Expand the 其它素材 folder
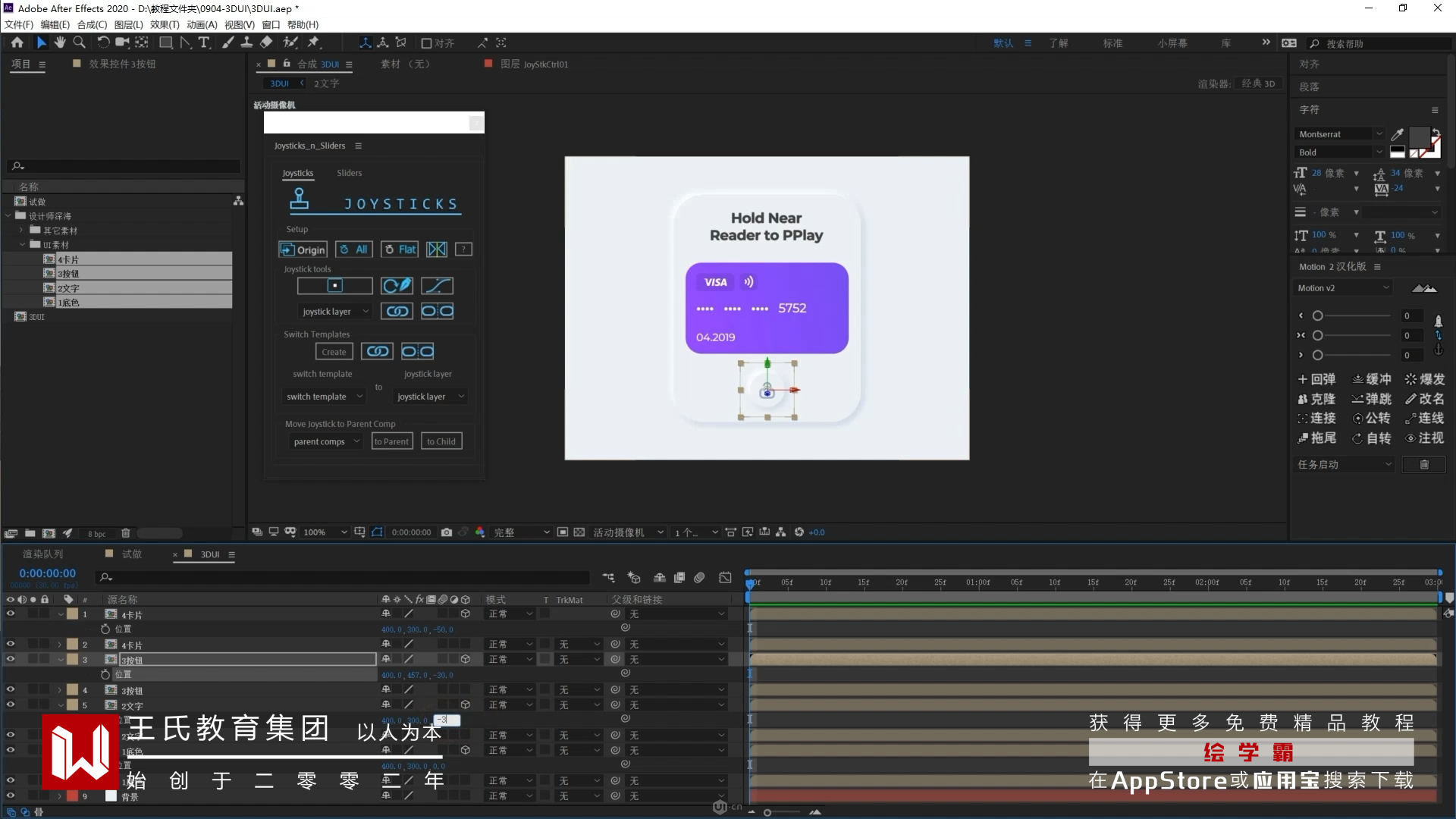This screenshot has width=1456, height=819. (22, 230)
